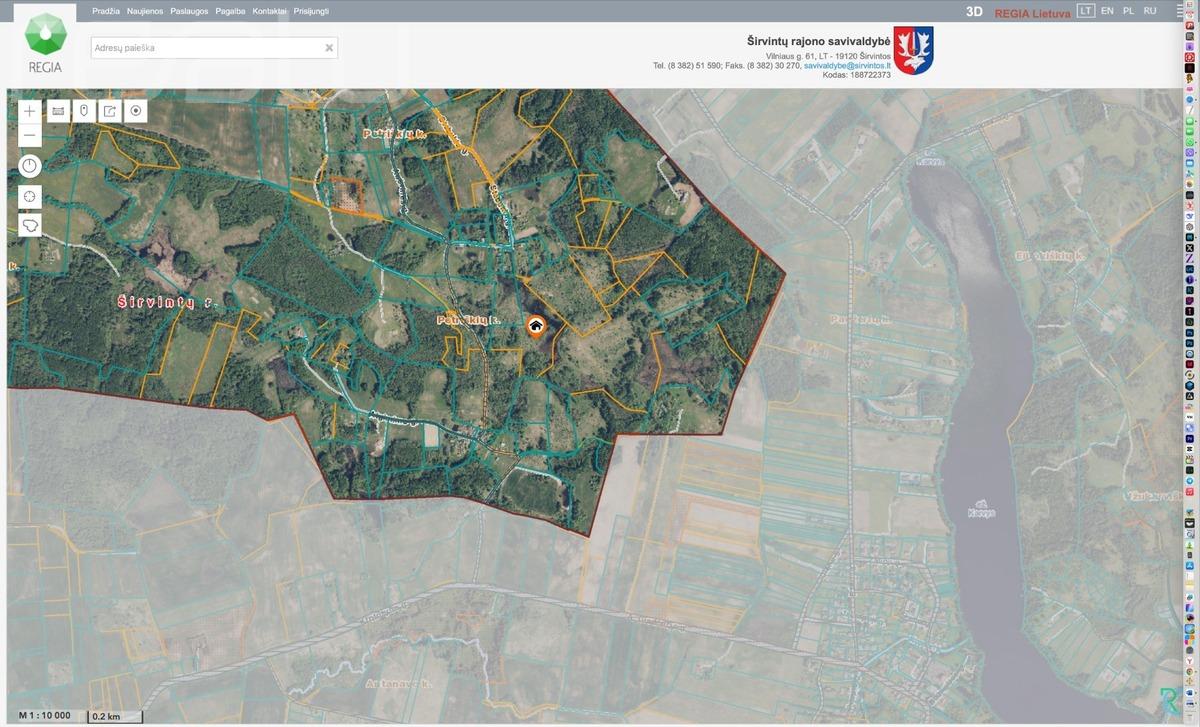Switch language to EN
1200x727 pixels.
1107,10
